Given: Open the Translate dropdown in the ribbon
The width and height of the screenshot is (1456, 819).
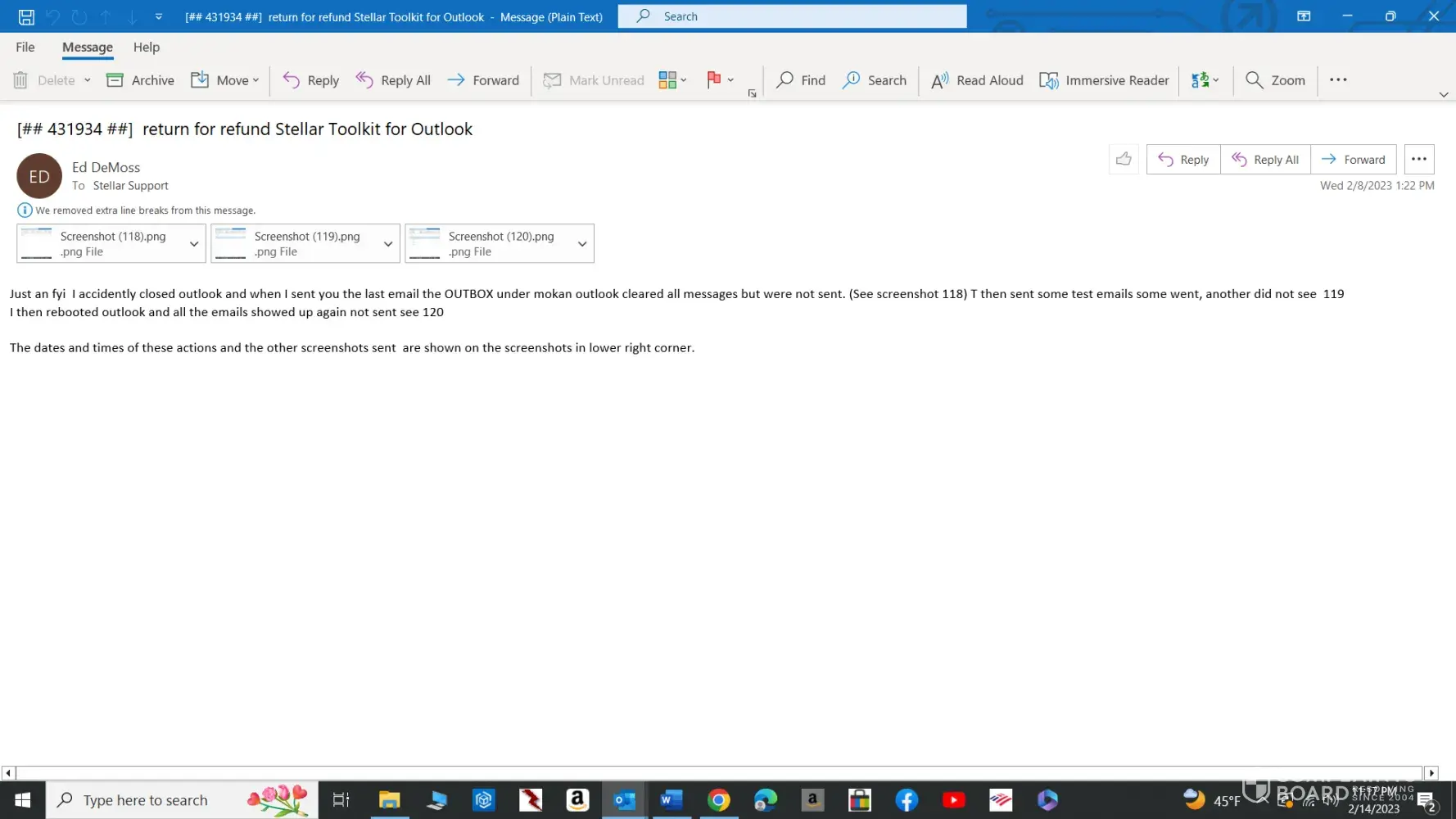Looking at the screenshot, I should tap(1205, 80).
